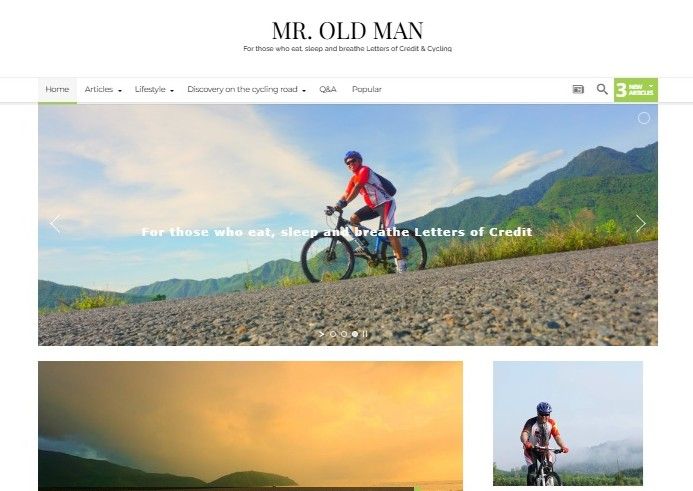The height and width of the screenshot is (491, 693).
Task: Select the third filled slide dot
Action: 354,334
